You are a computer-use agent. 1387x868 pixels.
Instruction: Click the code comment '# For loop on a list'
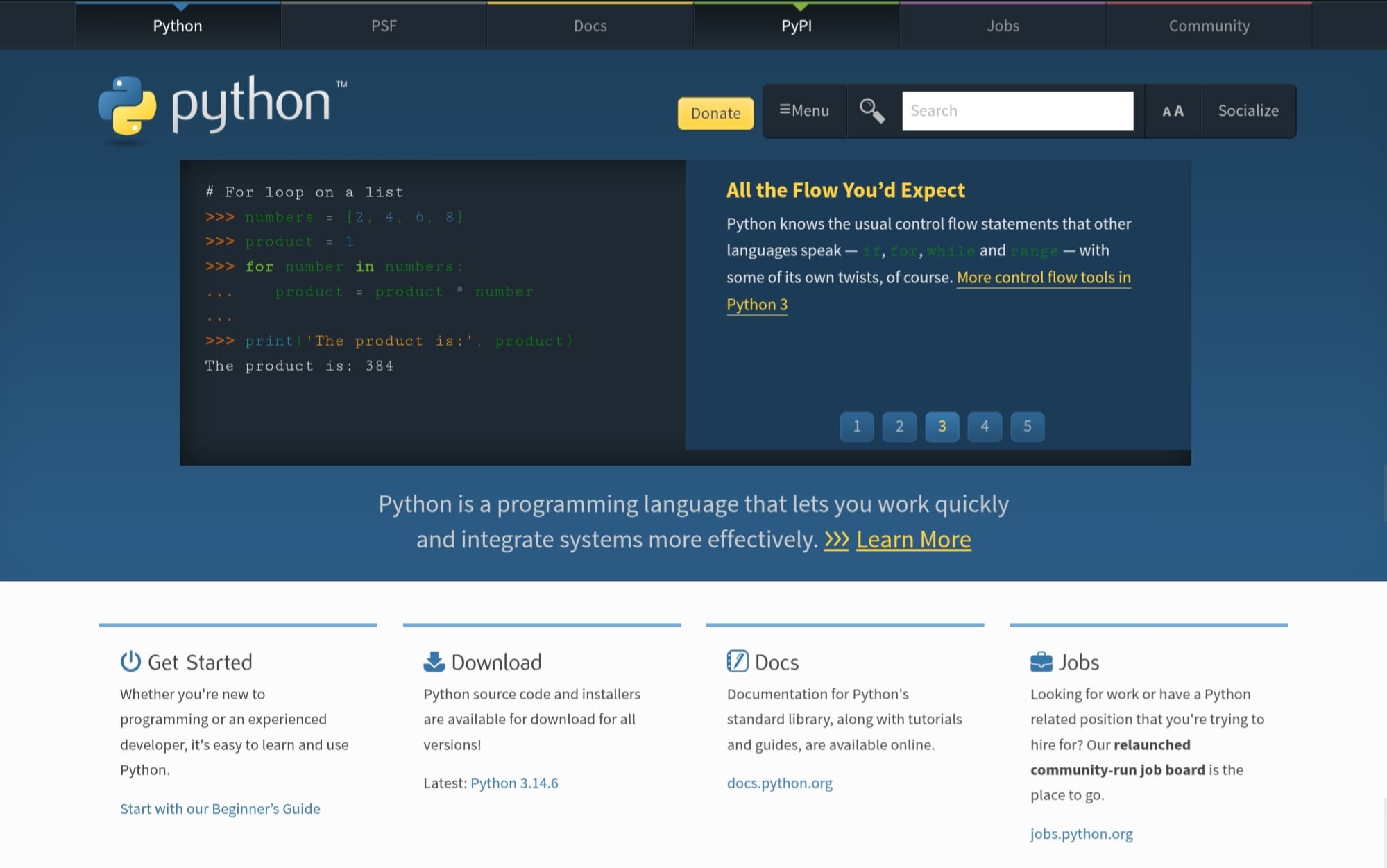304,192
